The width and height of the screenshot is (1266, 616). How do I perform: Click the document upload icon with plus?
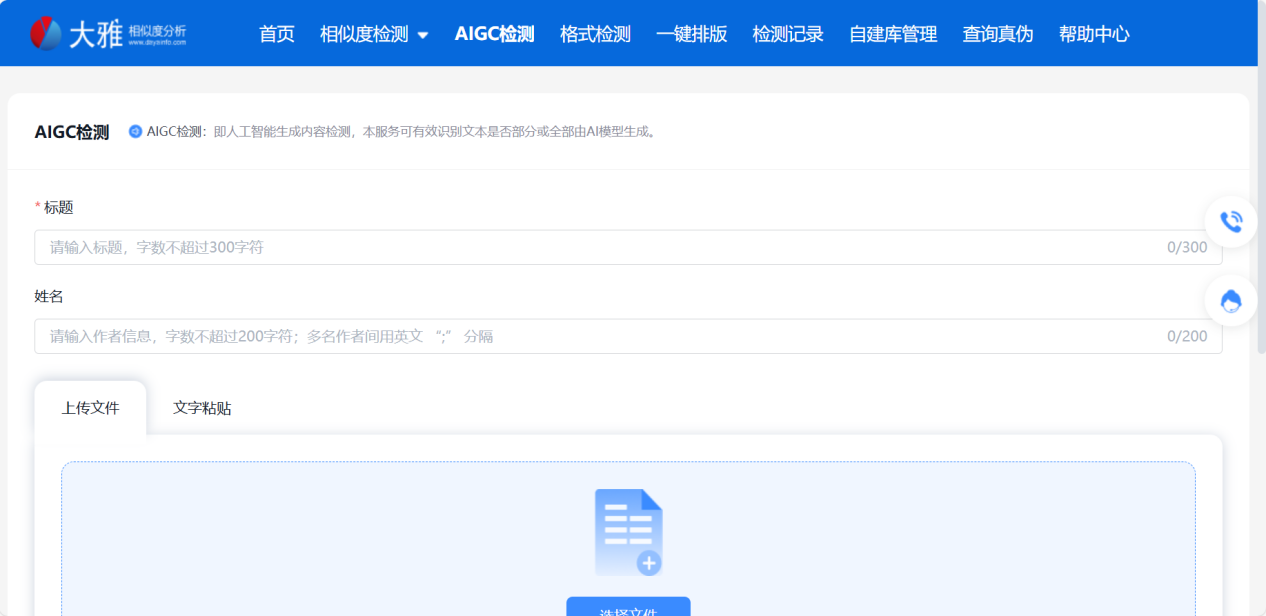(x=628, y=532)
